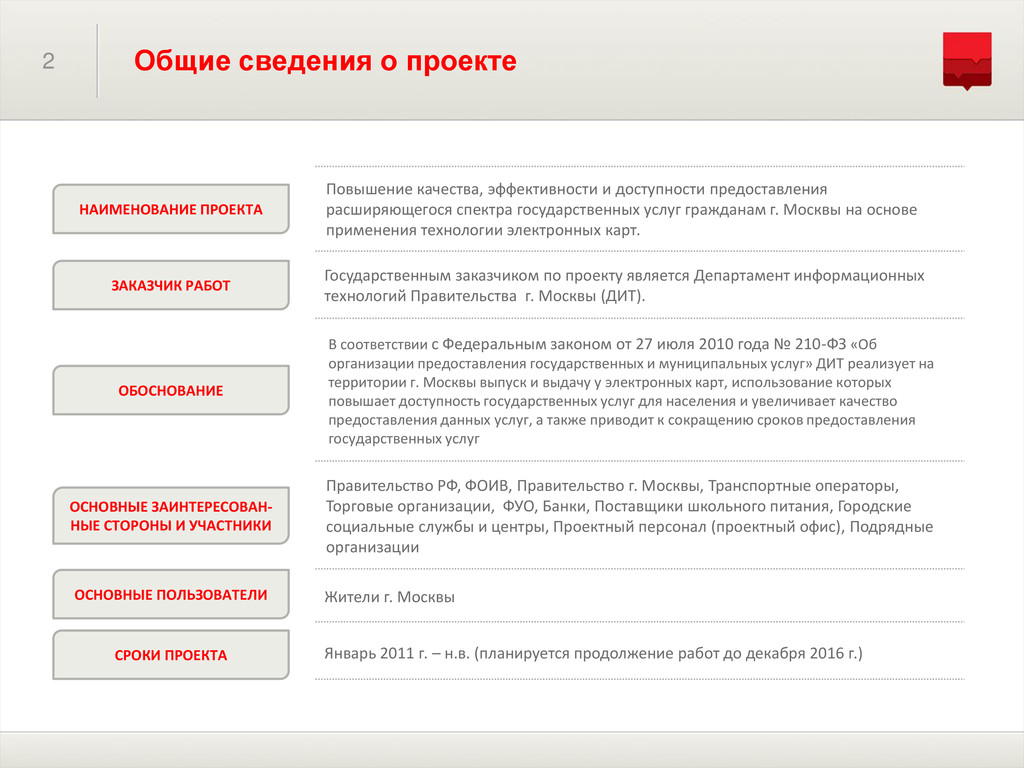Screen dimensions: 1024x768
Task: Select the line starting 'Январь 2011 г. – н.в.'
Action: coord(593,653)
